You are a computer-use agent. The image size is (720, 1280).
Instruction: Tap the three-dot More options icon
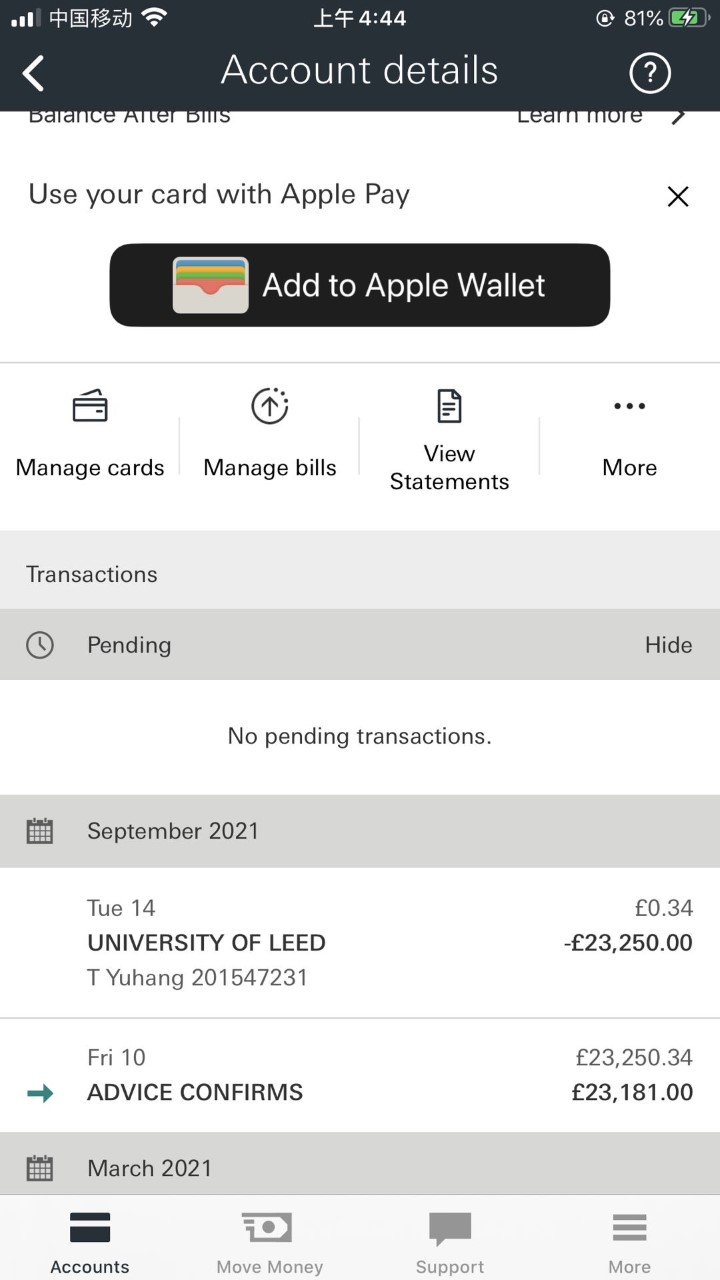[629, 406]
